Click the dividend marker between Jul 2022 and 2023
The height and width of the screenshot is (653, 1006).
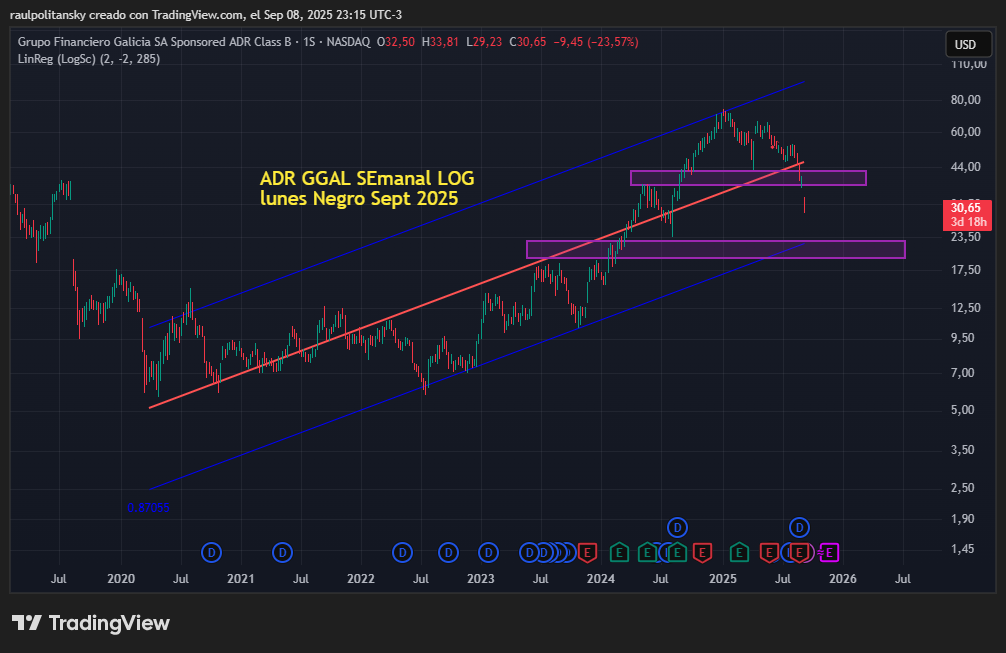[448, 552]
